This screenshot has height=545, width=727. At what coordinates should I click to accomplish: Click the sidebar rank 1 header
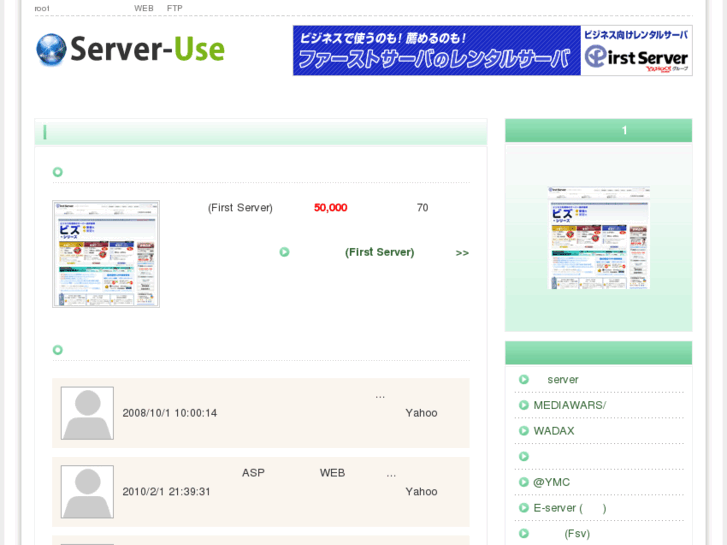coord(599,130)
